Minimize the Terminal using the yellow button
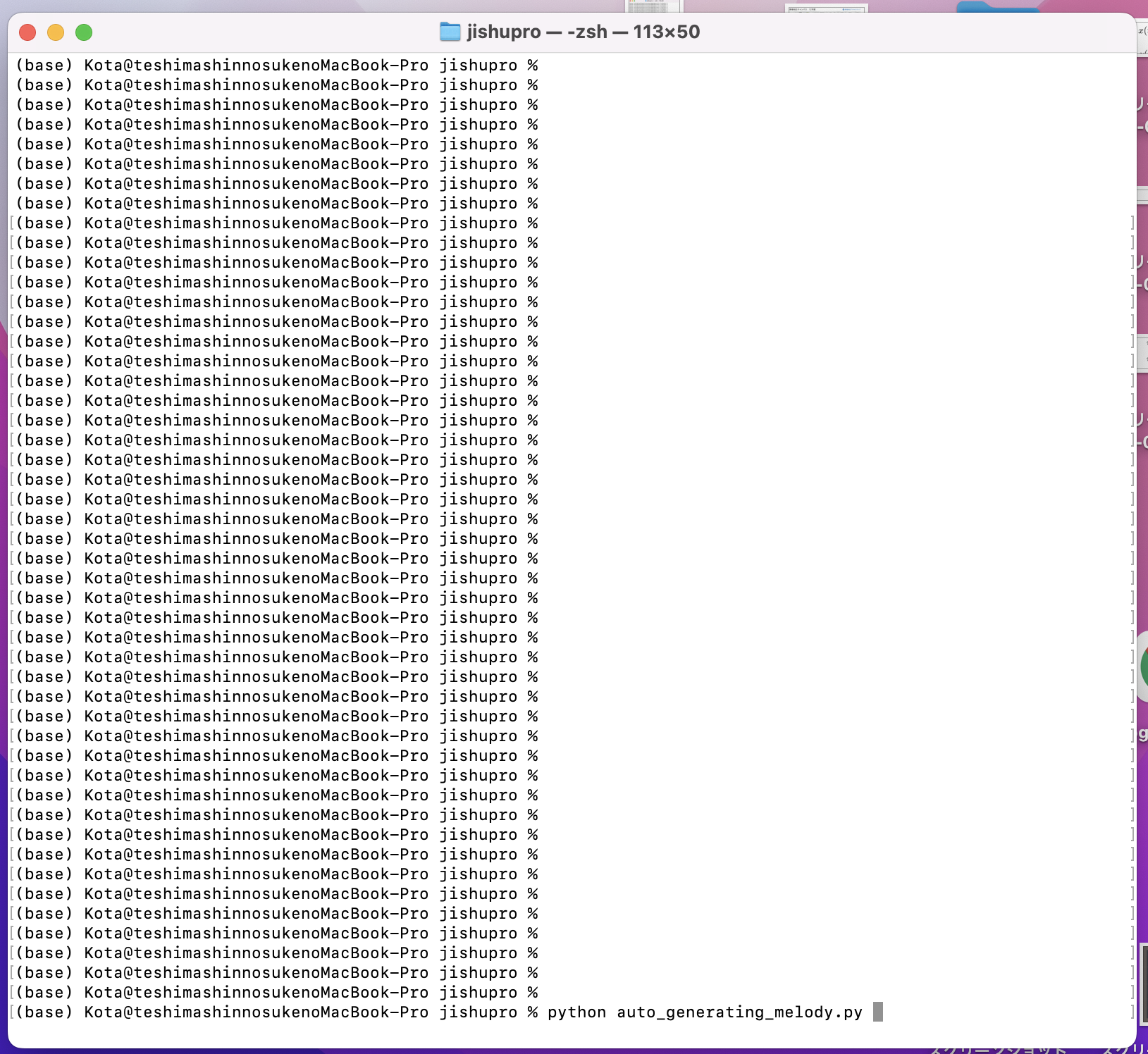1148x1054 pixels. click(x=56, y=32)
